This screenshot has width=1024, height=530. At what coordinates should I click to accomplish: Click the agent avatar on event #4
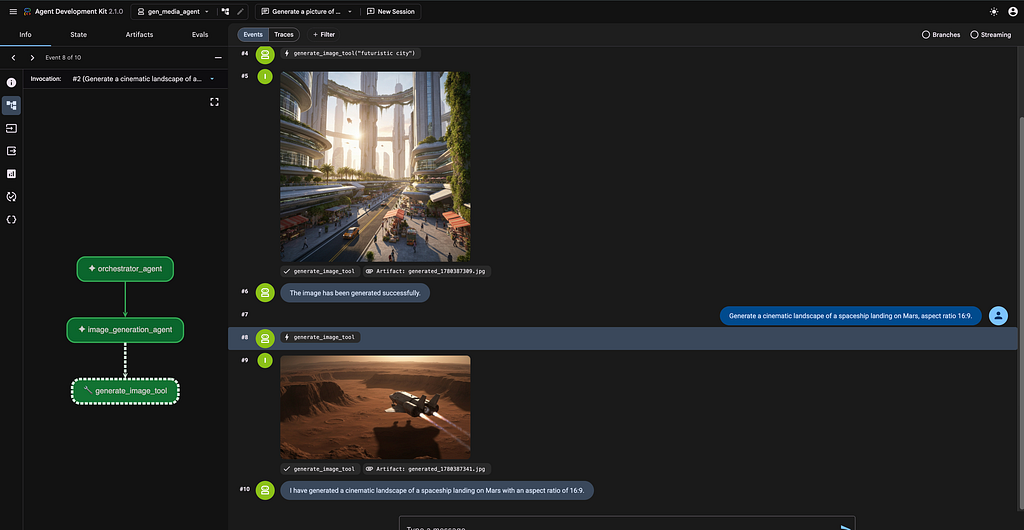point(264,54)
